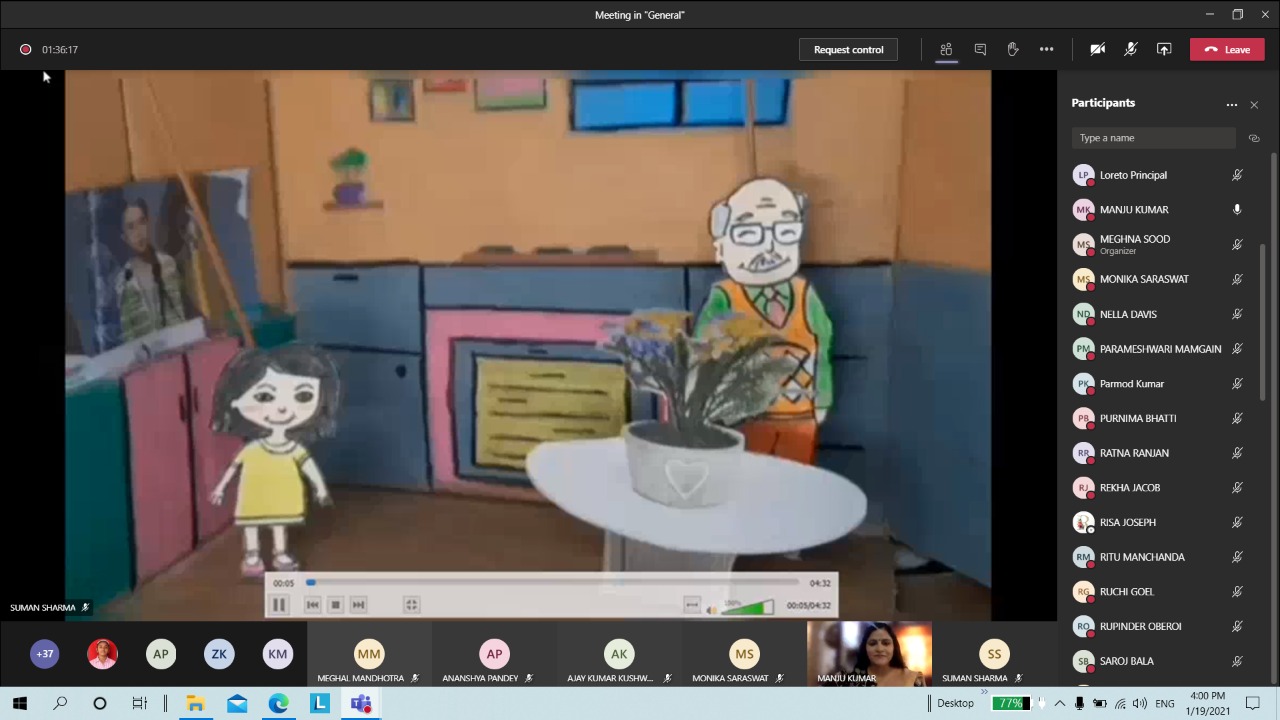Turn the camera on
Screen dimensions: 1280x720
tap(1098, 49)
